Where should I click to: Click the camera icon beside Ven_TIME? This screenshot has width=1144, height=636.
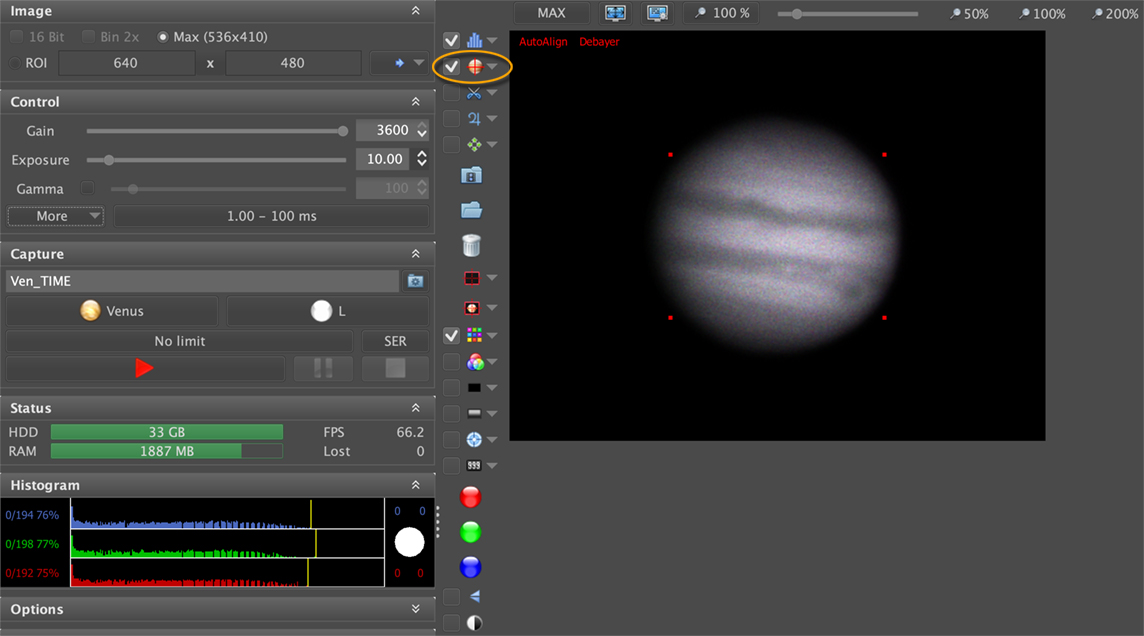(416, 282)
